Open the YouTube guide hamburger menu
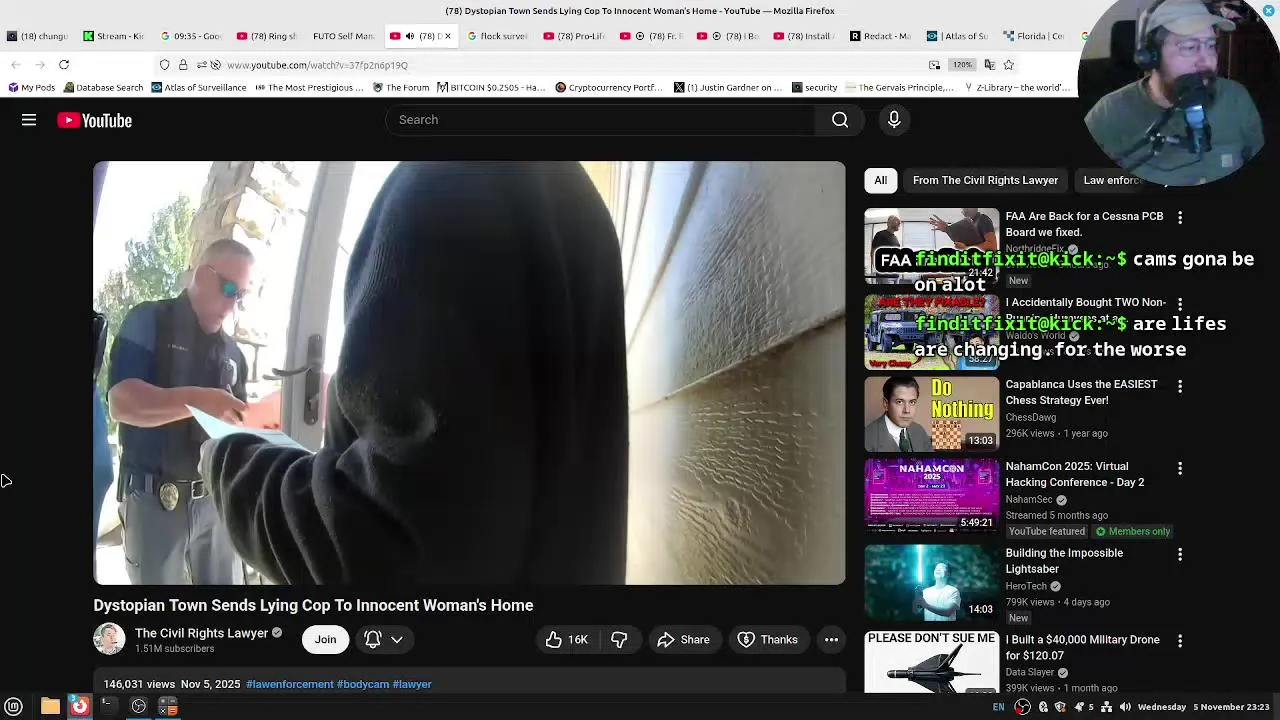Viewport: 1280px width, 720px height. [29, 120]
